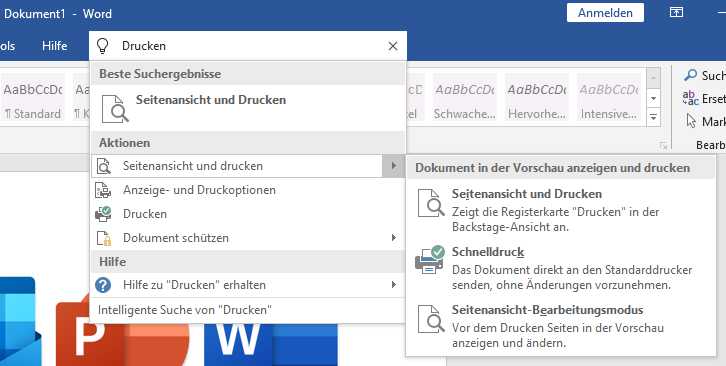This screenshot has height=366, width=726.
Task: Expand Hilfe zu Drucken submenu arrow
Action: (x=394, y=284)
